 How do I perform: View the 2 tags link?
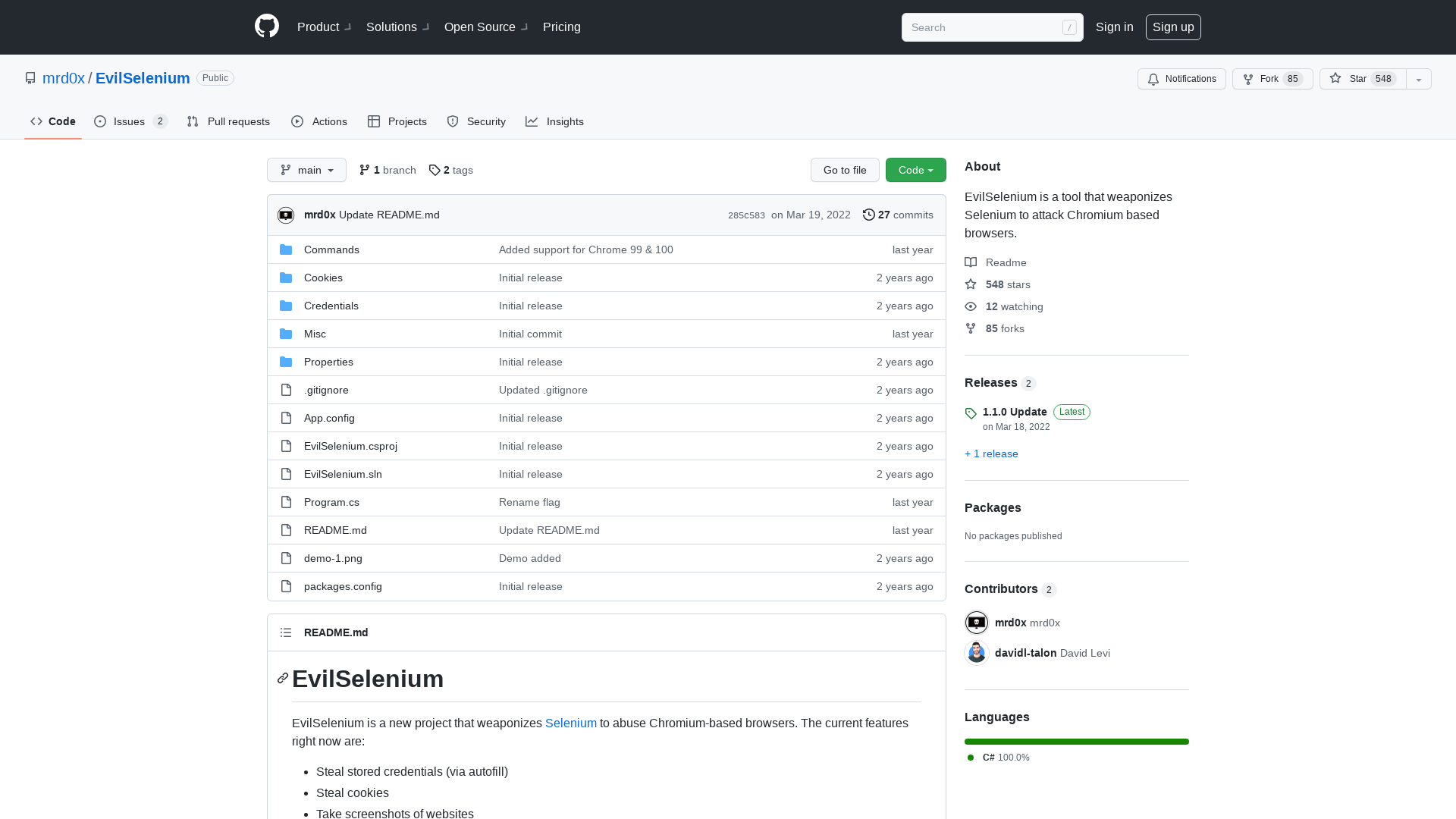tap(451, 170)
